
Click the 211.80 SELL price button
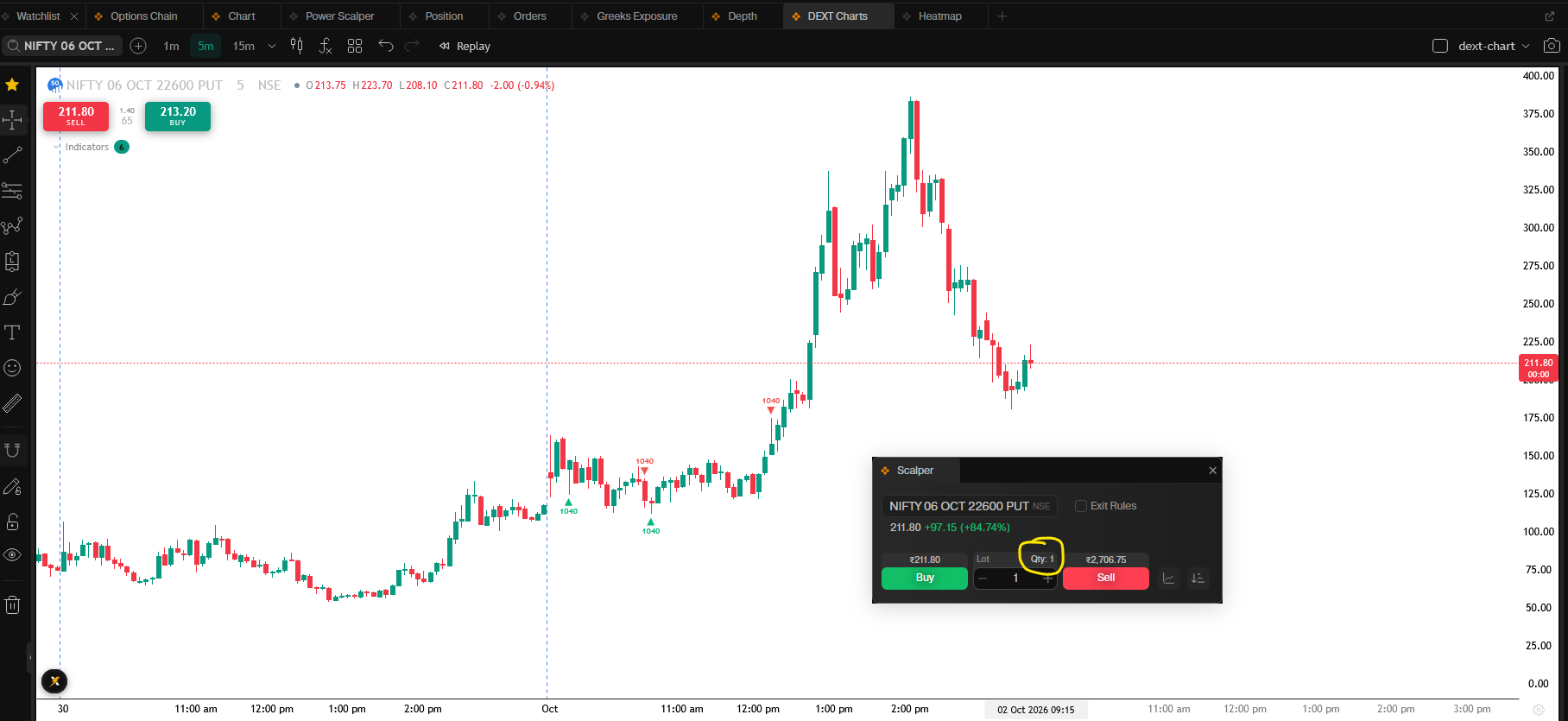pyautogui.click(x=76, y=116)
